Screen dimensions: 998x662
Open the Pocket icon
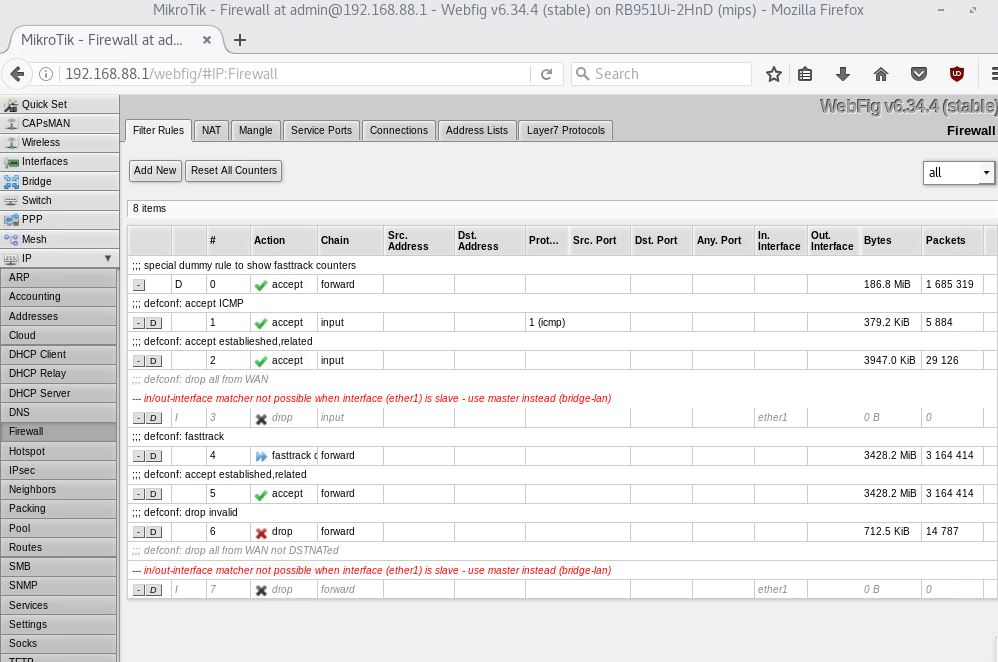click(x=918, y=74)
